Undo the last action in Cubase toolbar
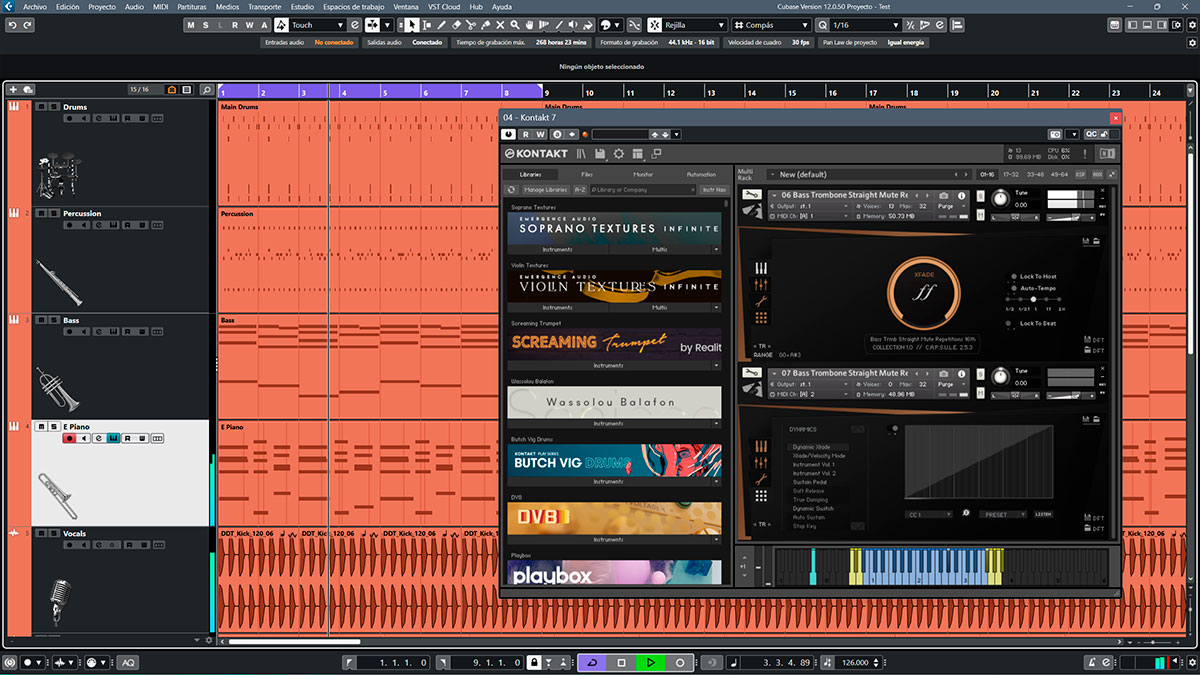 coord(13,25)
